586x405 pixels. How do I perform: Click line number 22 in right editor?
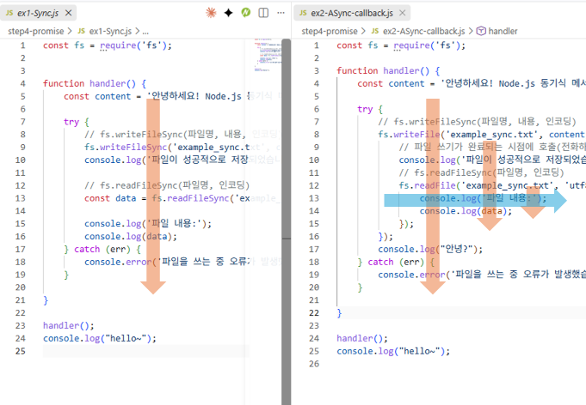coord(314,313)
